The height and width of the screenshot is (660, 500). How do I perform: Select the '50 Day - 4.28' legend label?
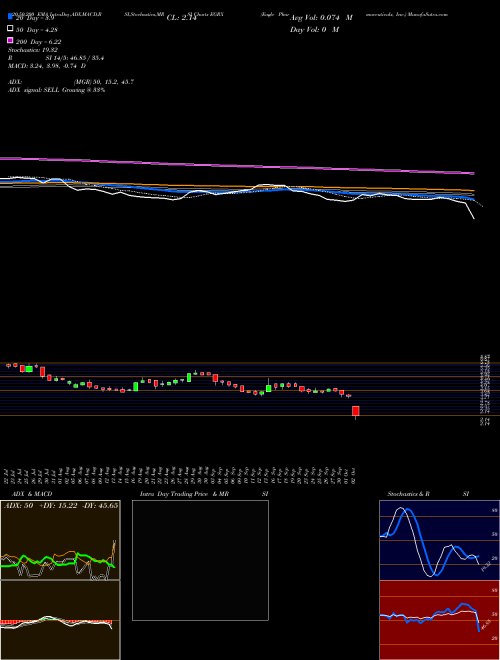coord(37,30)
